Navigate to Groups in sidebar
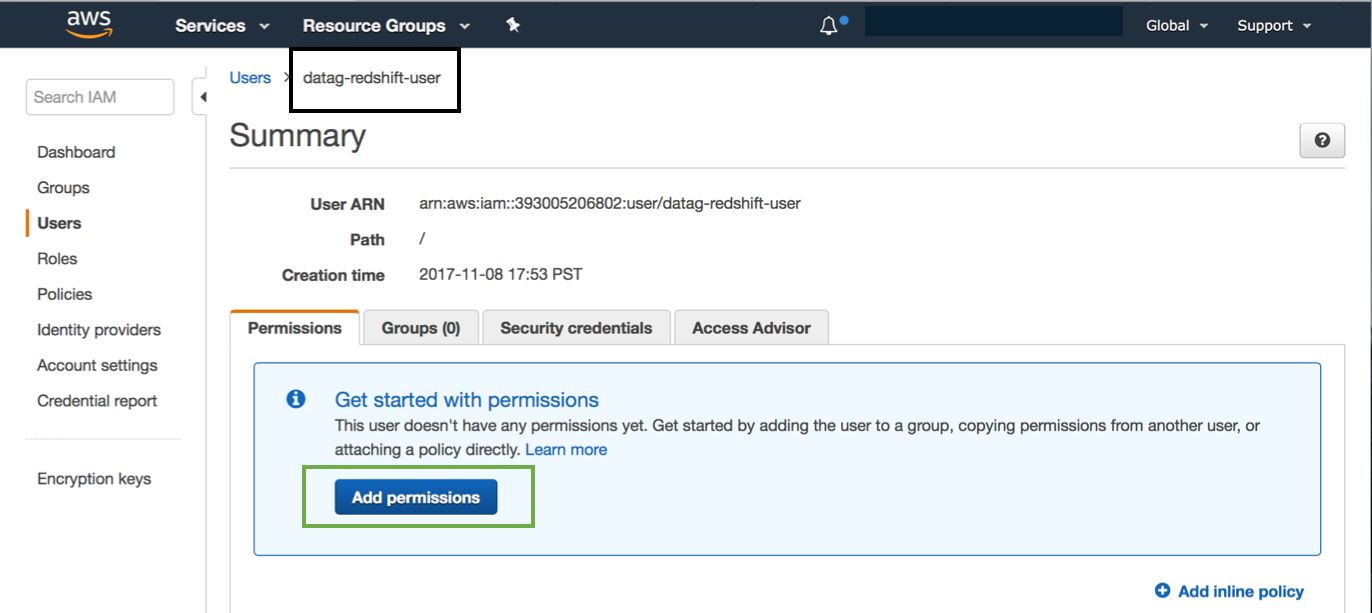The height and width of the screenshot is (613, 1372). coord(63,188)
